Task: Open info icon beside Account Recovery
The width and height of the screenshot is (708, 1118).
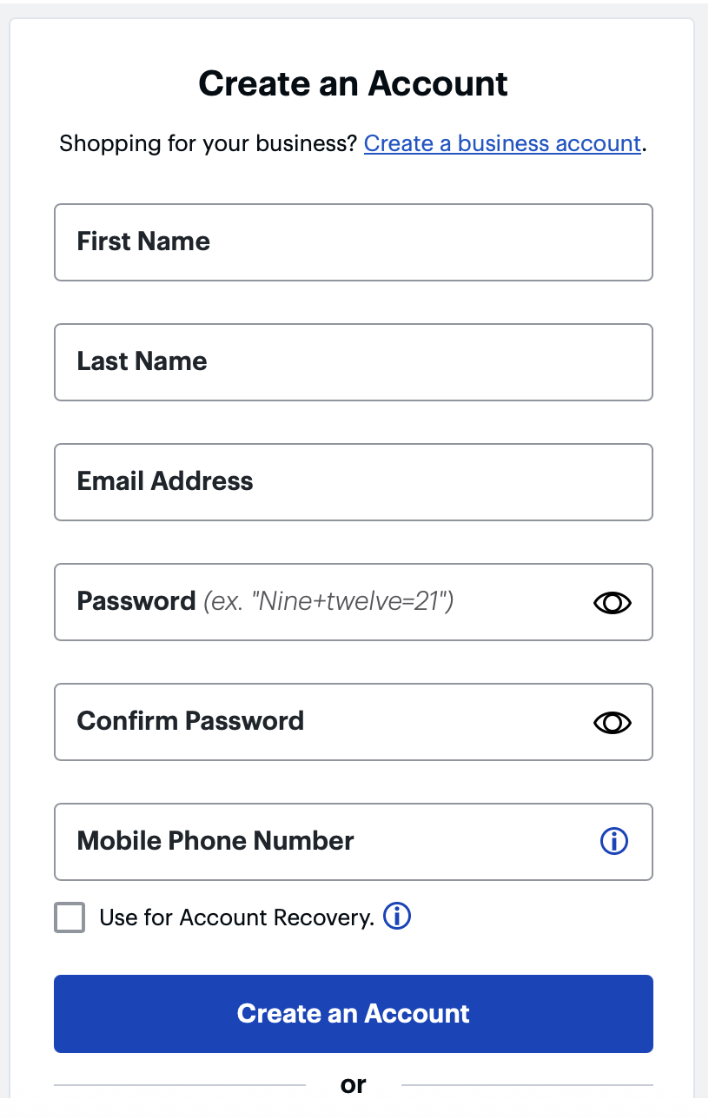Action: (x=397, y=916)
